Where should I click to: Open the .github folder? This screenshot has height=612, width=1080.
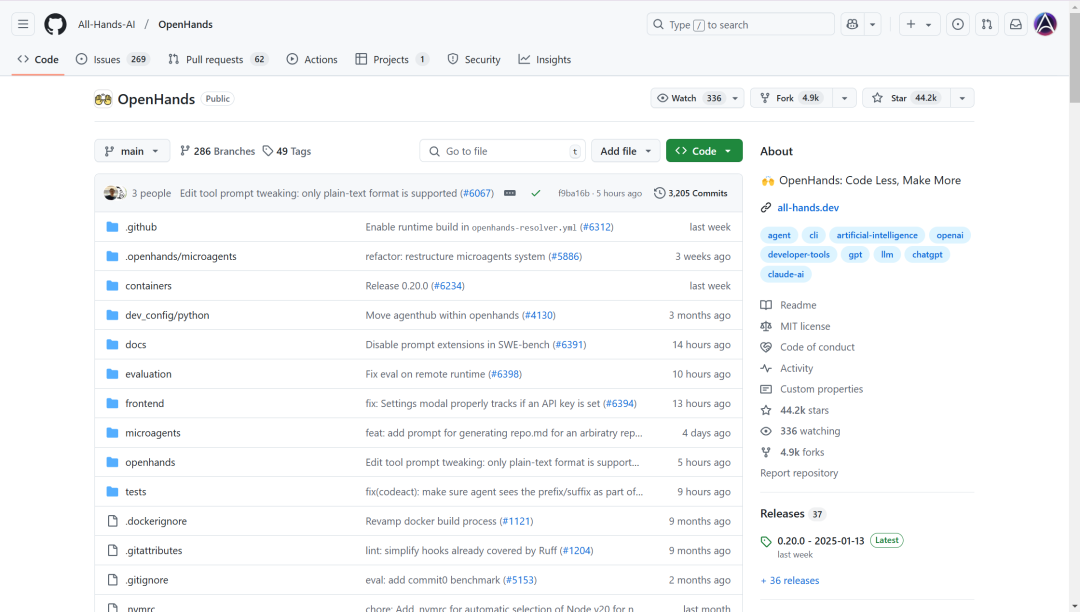(141, 227)
